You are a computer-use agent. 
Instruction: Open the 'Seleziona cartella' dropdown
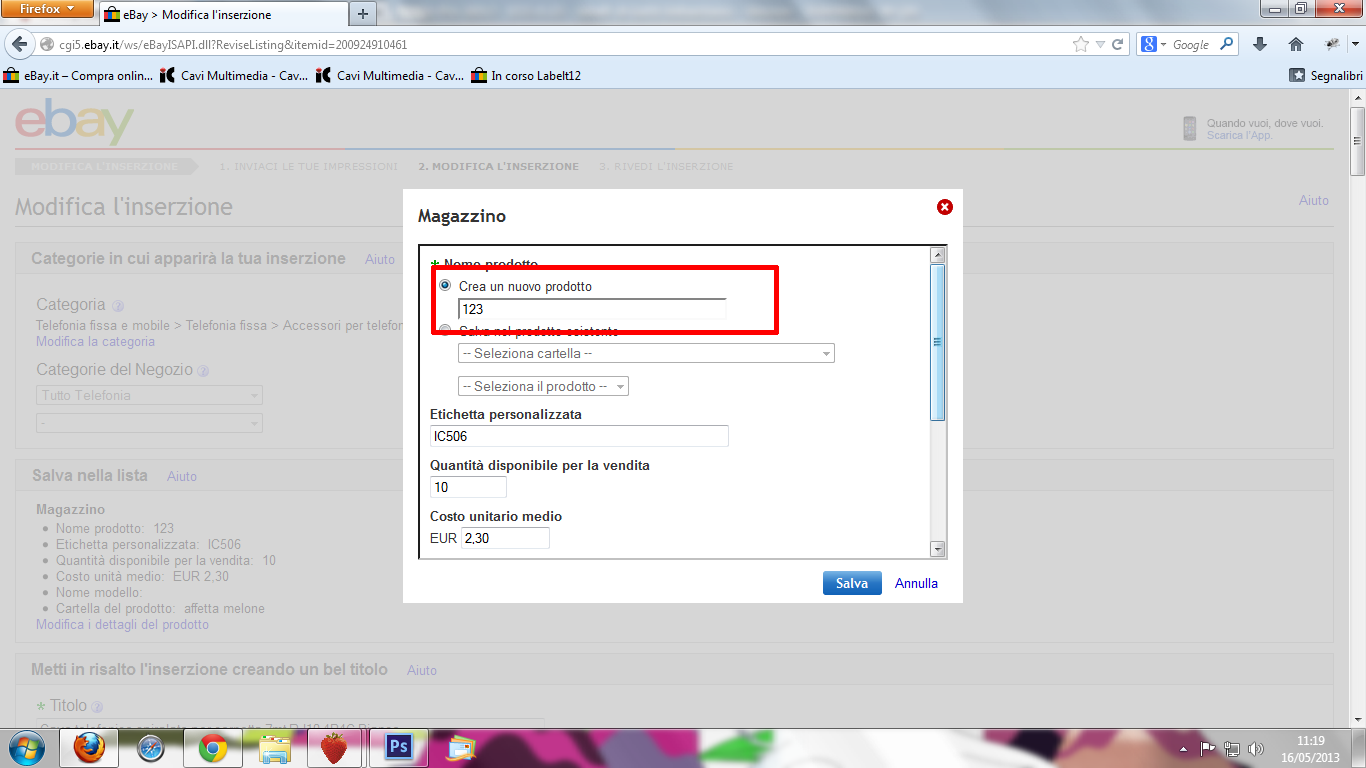click(646, 353)
